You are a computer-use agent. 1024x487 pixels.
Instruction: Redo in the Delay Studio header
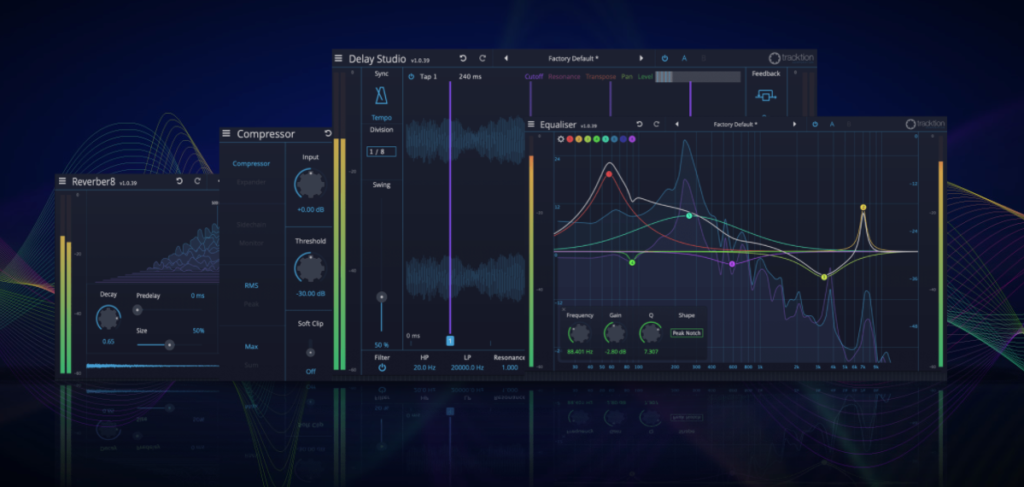point(483,58)
